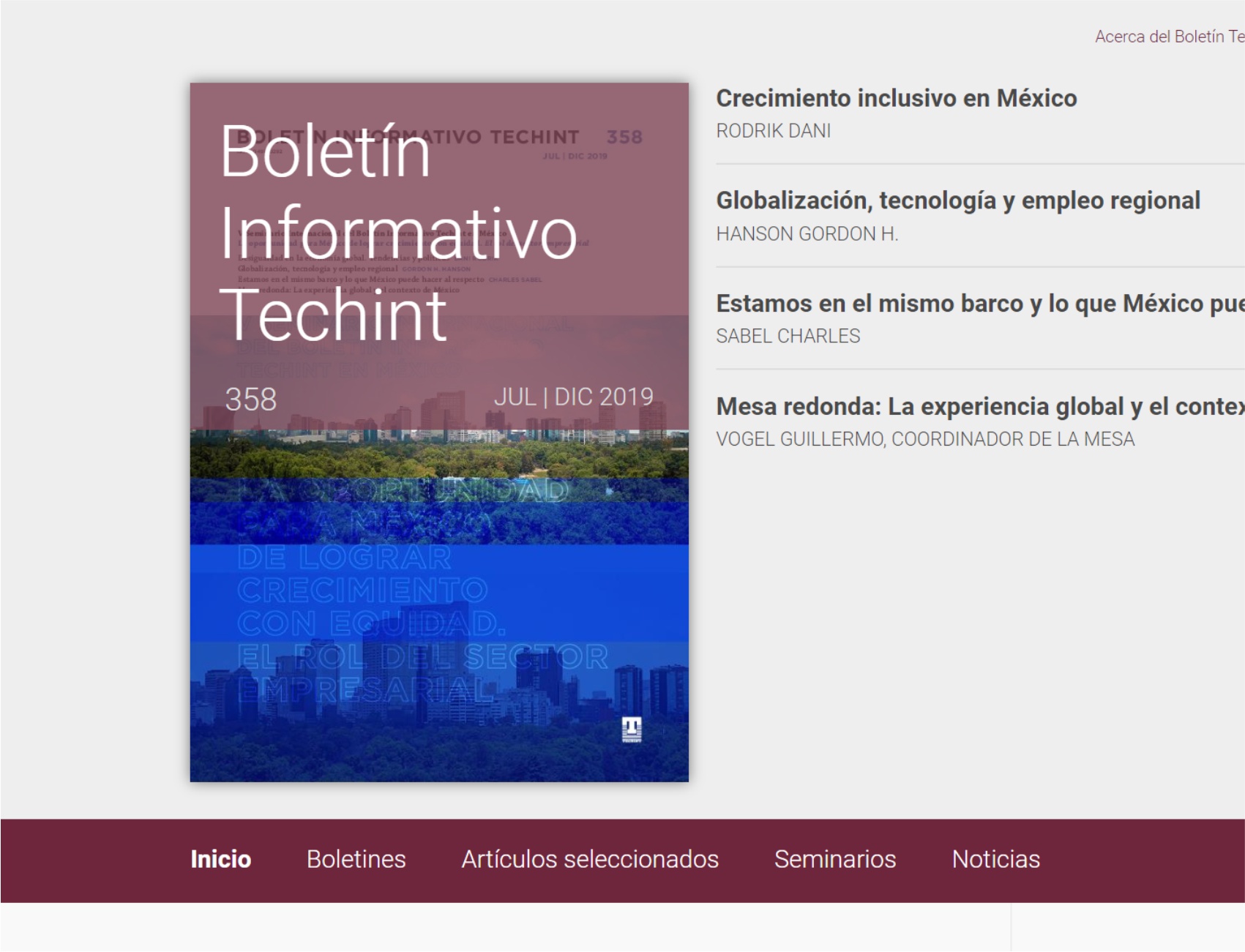Select 'VOGEL GUILLERMO, COORDINADOR DE LA MESA'
This screenshot has height=952, width=1245.
925,439
